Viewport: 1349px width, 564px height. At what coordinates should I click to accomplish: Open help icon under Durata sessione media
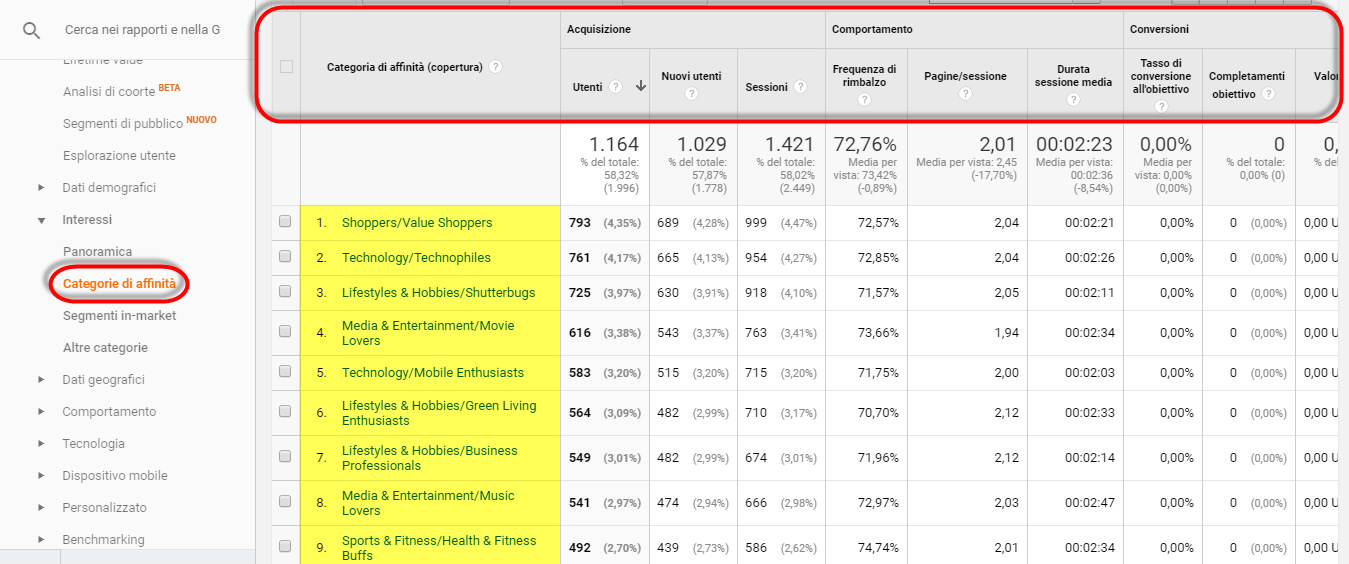[x=1073, y=100]
